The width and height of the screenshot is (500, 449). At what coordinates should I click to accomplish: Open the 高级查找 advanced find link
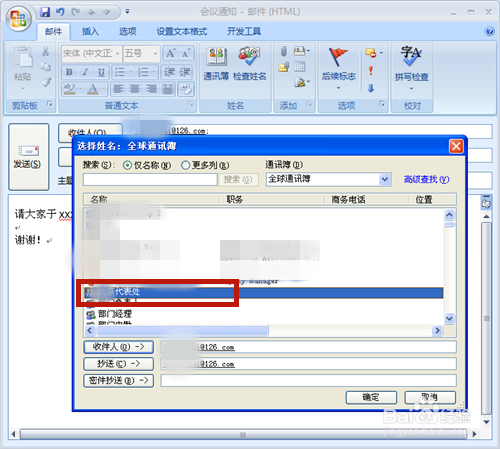426,179
